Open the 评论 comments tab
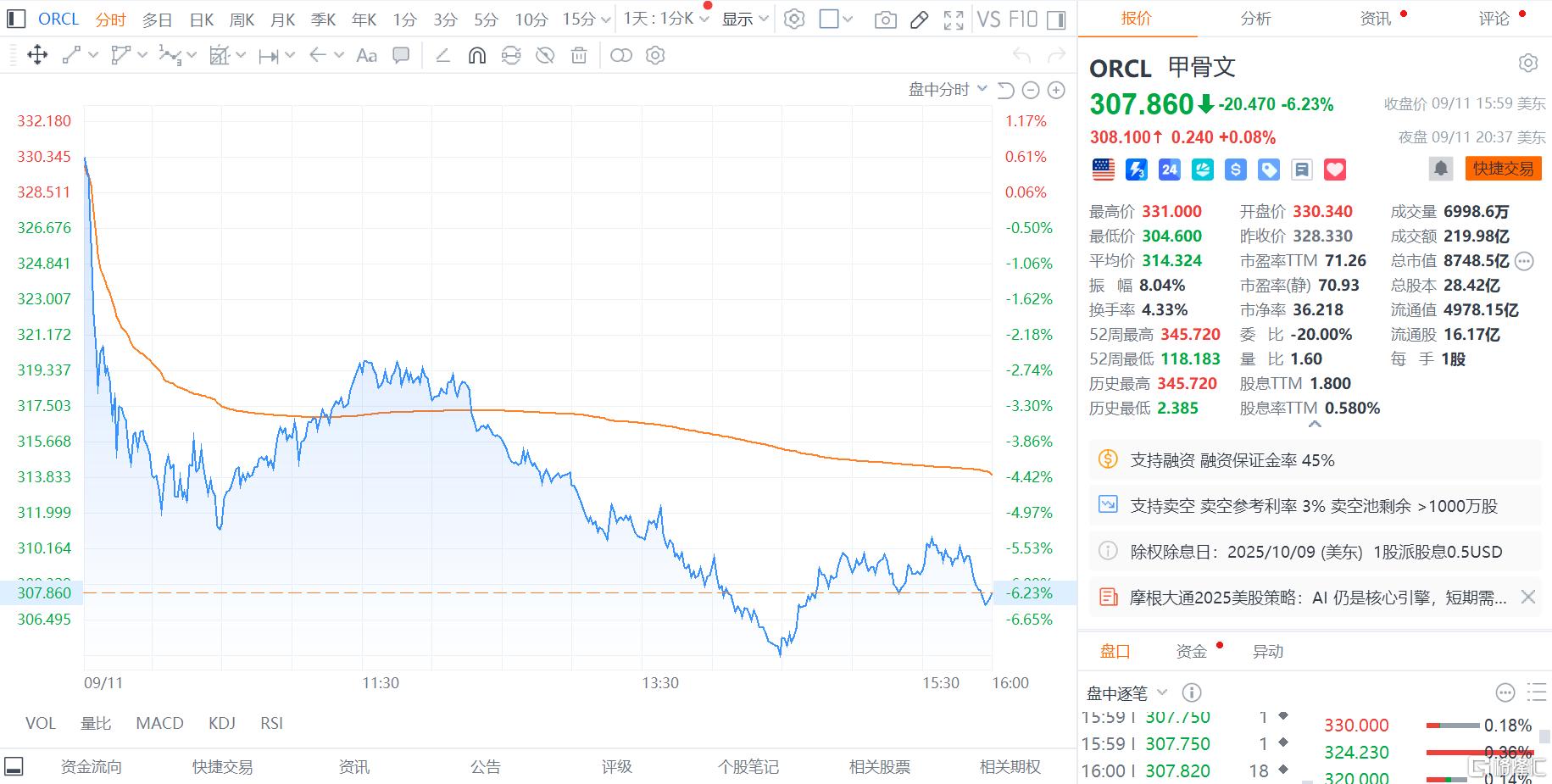 [x=1494, y=18]
